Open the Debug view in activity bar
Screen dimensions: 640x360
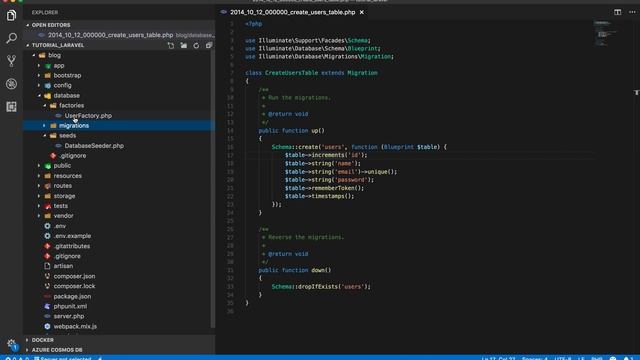point(11,84)
